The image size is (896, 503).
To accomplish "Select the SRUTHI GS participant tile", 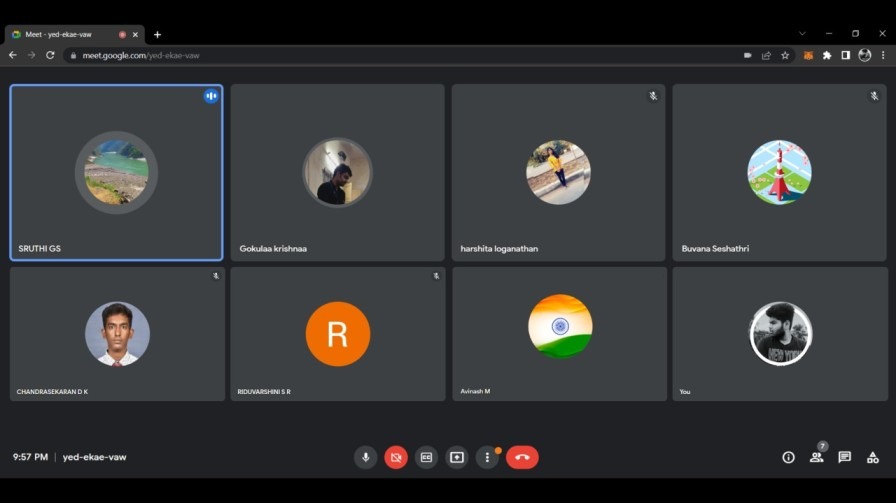I will click(x=116, y=172).
